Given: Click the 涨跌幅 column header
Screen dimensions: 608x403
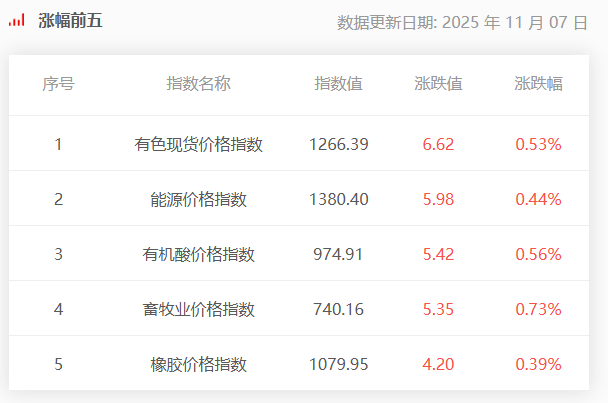Looking at the screenshot, I should (x=538, y=84).
